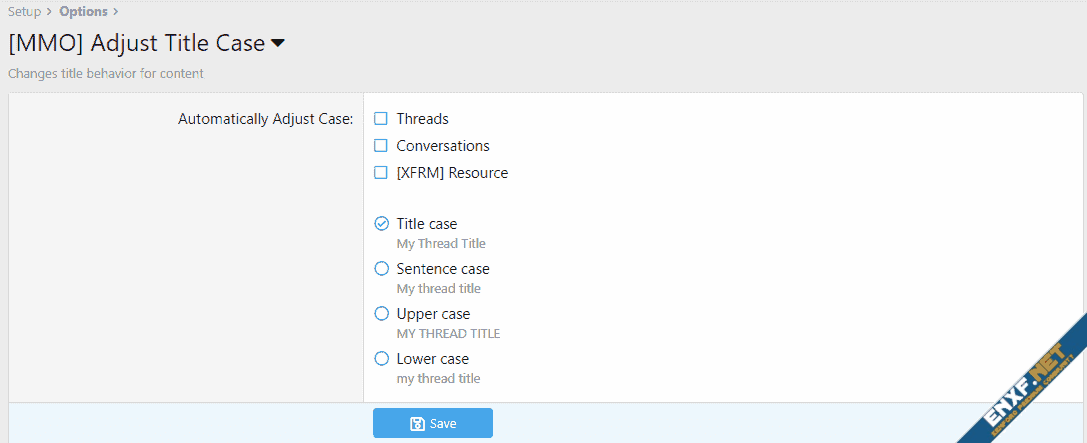Click the Automatically Adjust Case label

(x=265, y=119)
